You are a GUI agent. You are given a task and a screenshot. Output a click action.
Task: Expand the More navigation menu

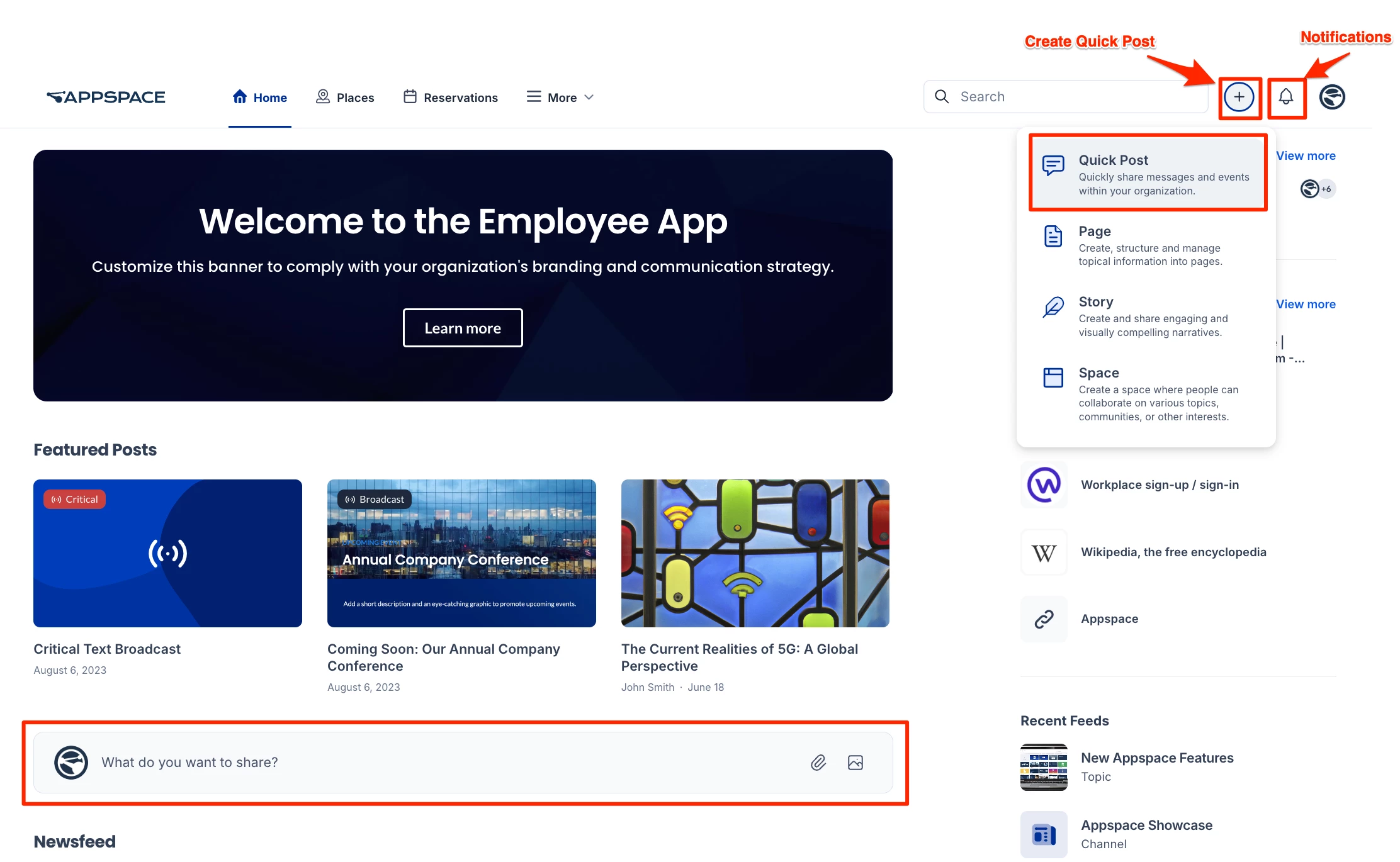pos(560,98)
